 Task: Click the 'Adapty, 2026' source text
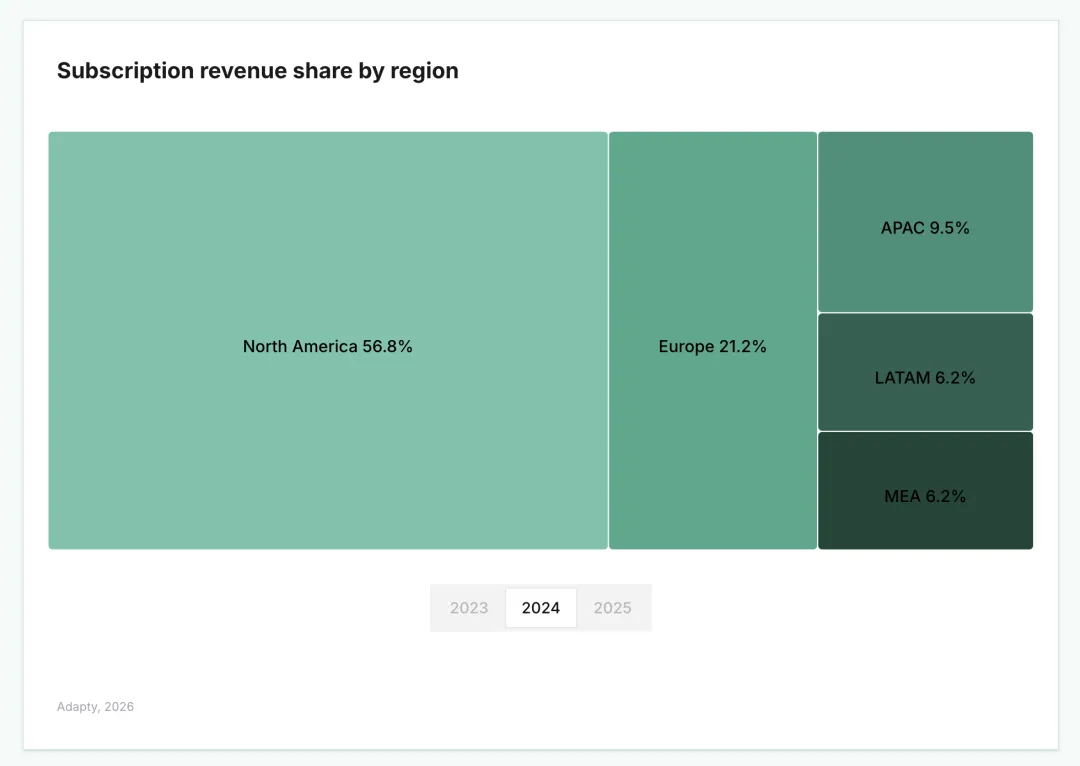point(95,707)
